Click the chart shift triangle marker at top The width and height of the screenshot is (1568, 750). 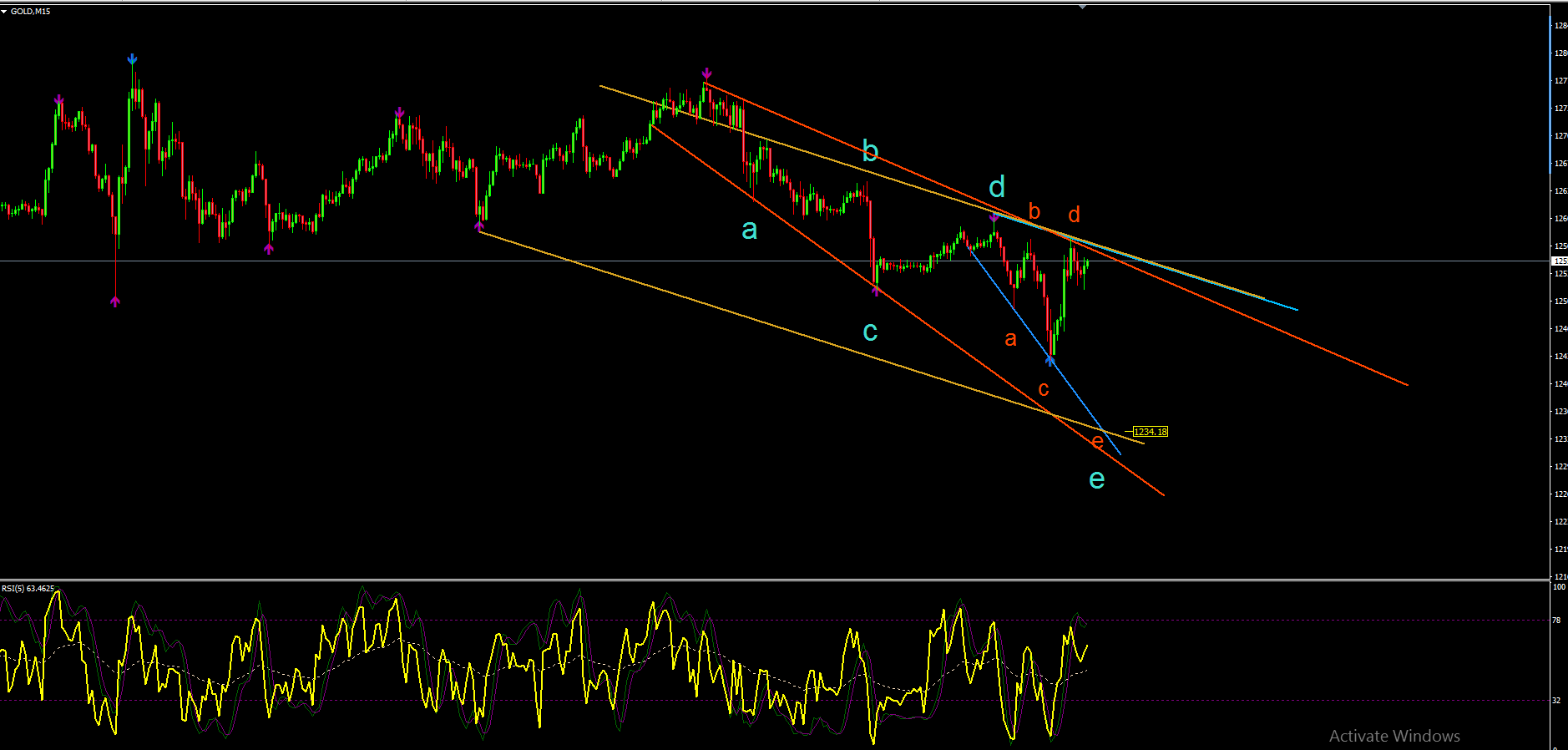1082,7
